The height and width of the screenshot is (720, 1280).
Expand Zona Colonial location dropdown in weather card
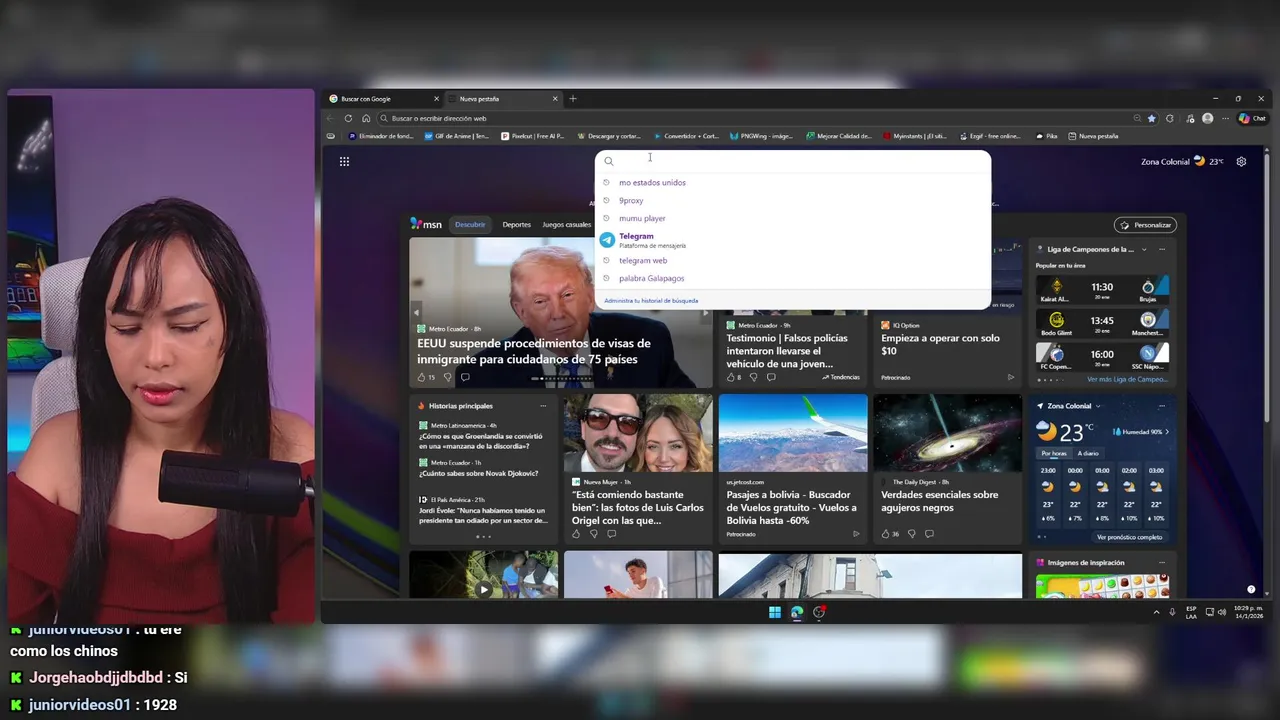point(1098,406)
